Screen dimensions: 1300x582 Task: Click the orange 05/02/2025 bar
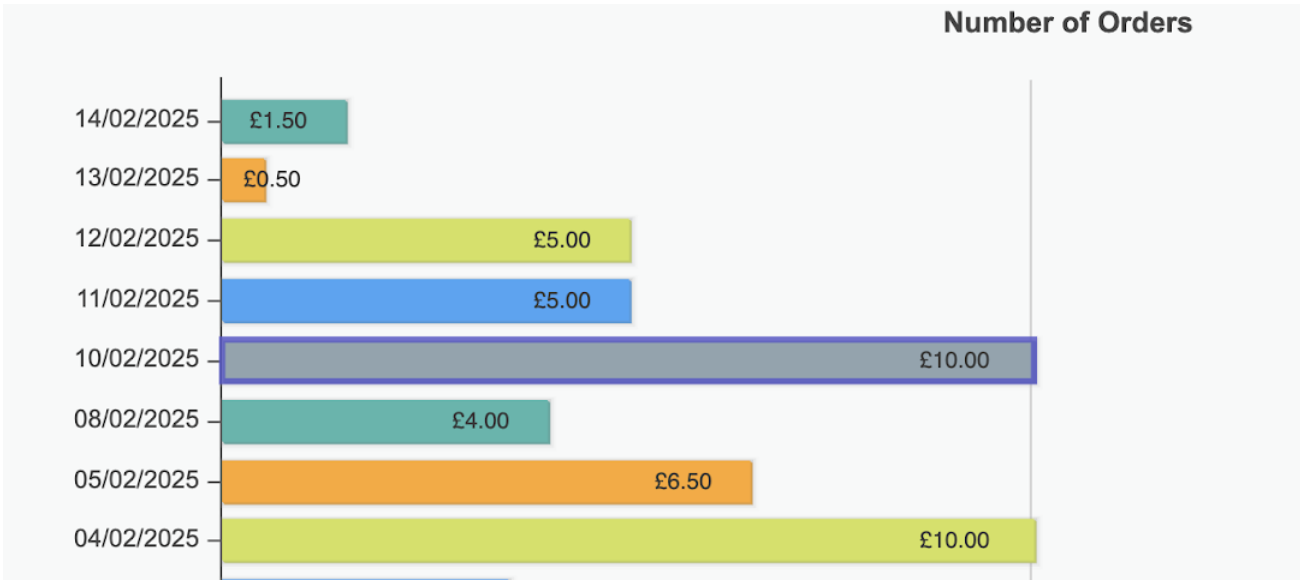pos(487,481)
